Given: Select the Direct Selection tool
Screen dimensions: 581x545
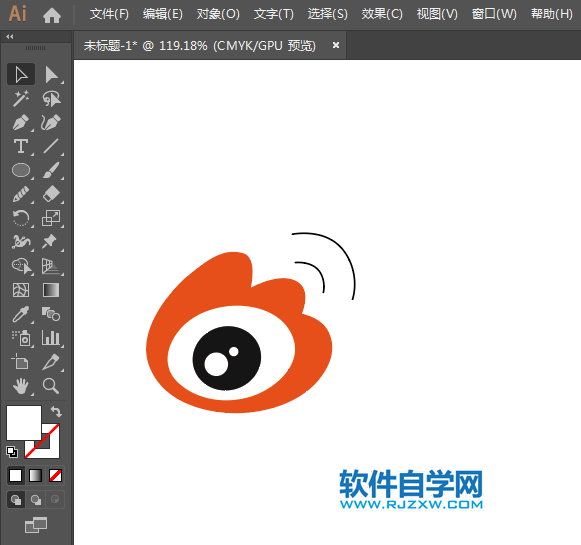Looking at the screenshot, I should click(x=51, y=74).
